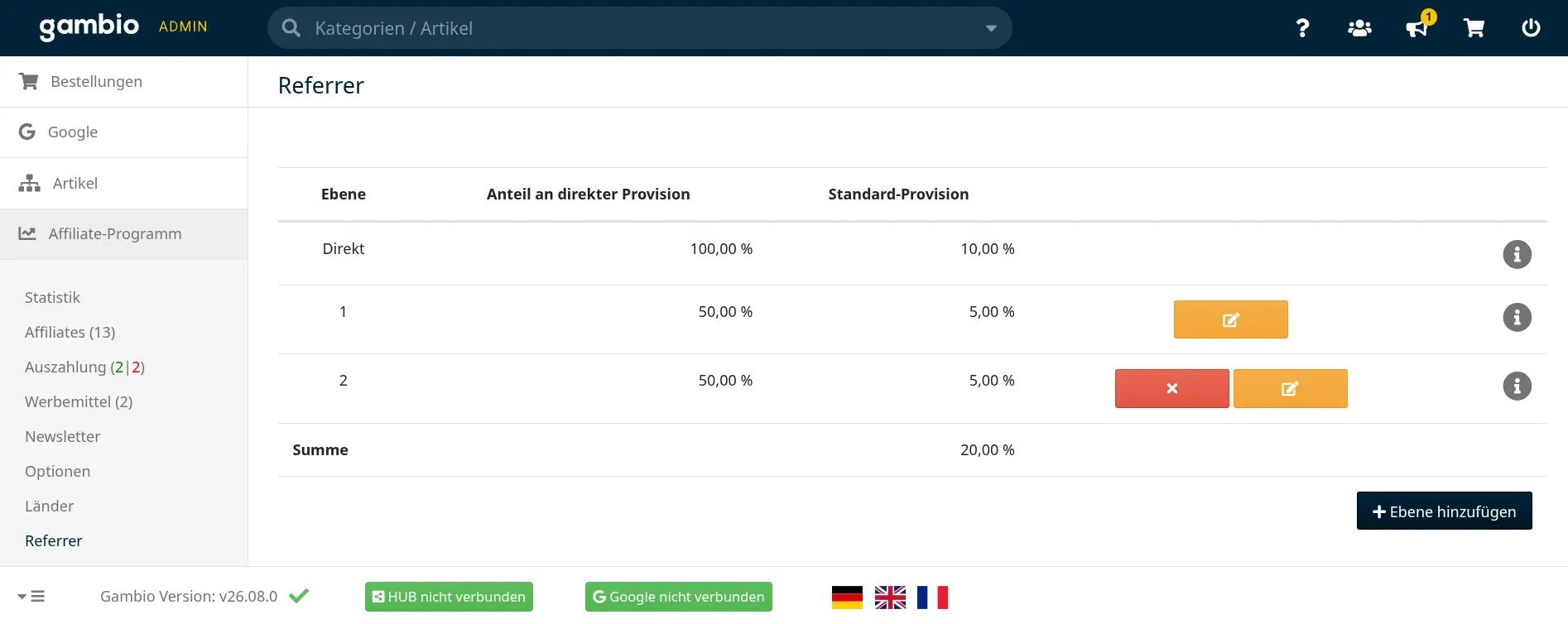Expand the search category dropdown arrow

991,28
